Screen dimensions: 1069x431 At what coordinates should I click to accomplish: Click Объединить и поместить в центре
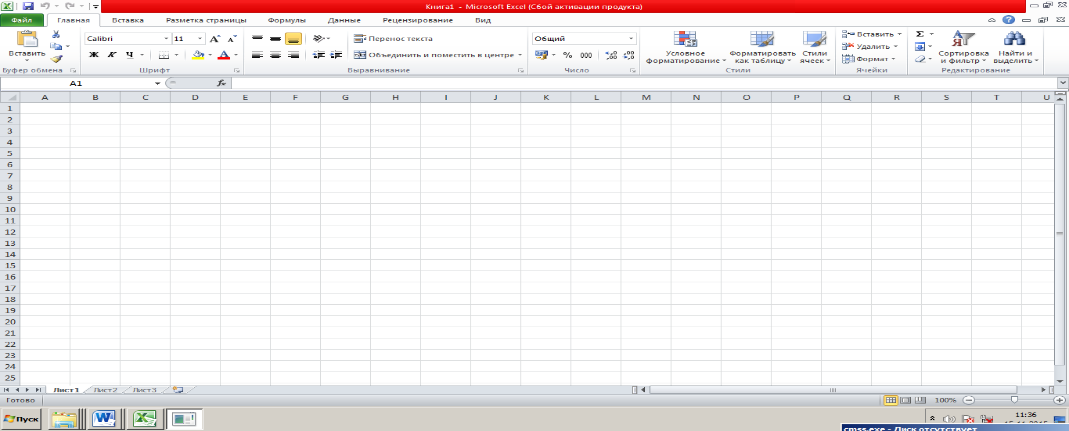436,55
